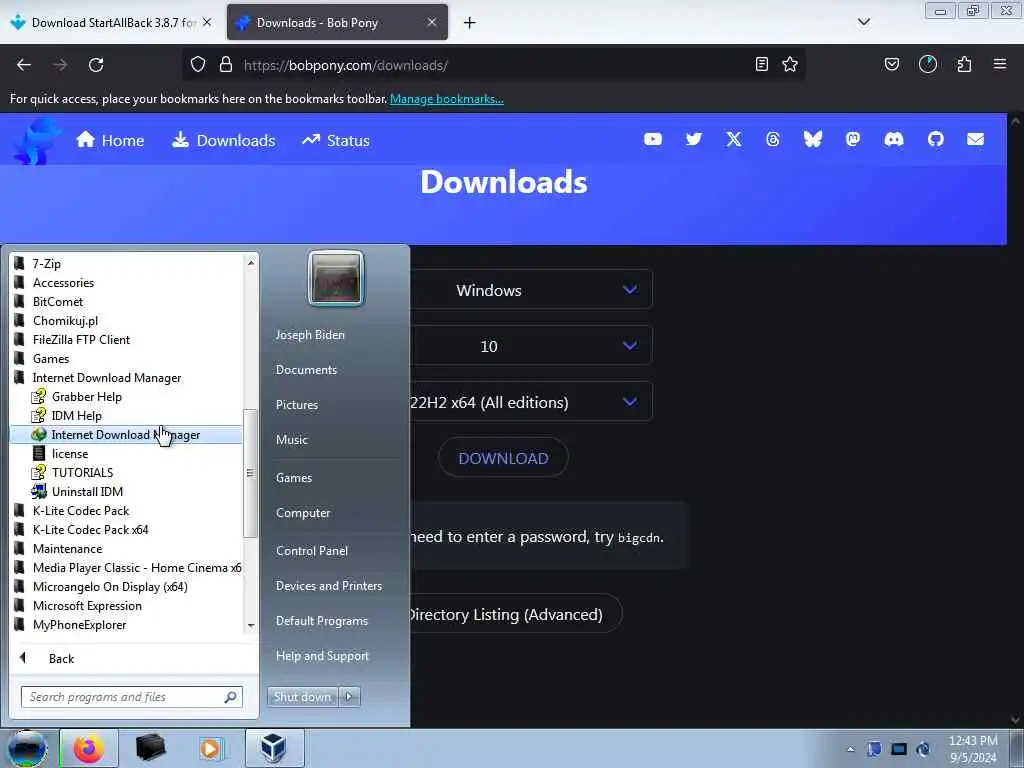Screen dimensions: 1024x768
Task: Click the user account picture
Action: [335, 278]
